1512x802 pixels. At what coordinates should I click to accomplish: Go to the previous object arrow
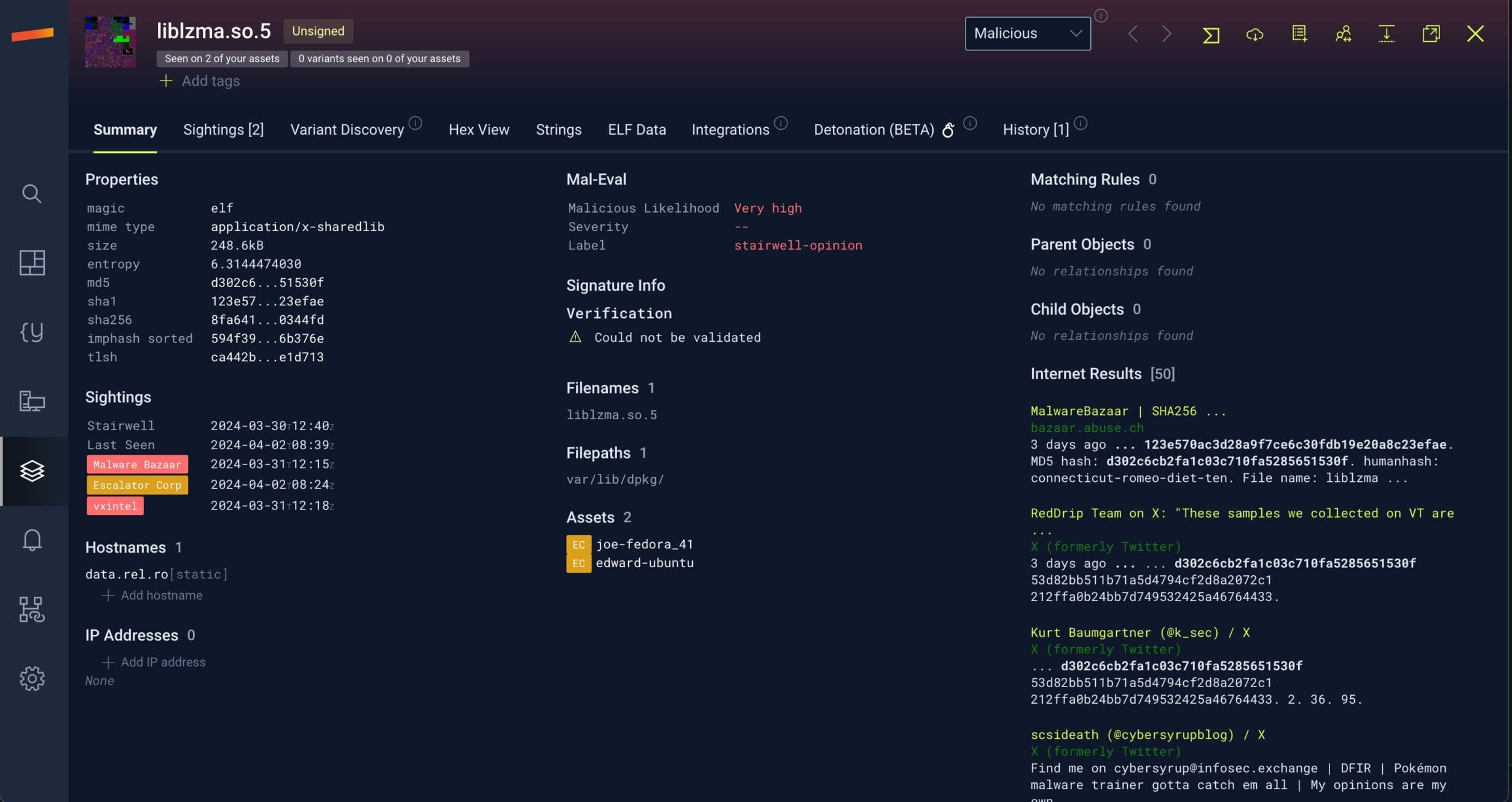click(1133, 34)
